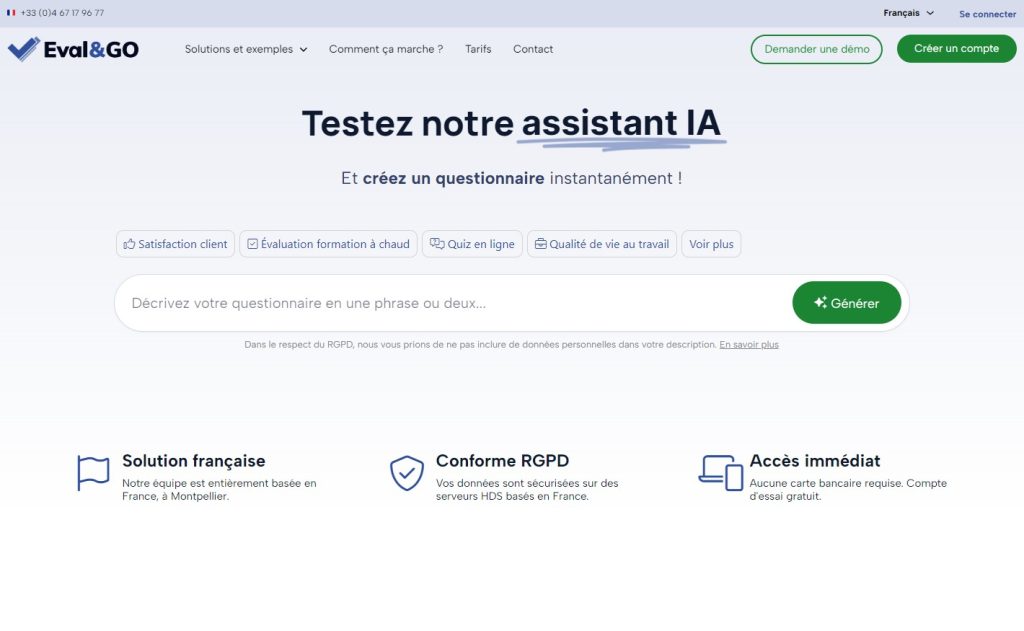Click the Accès immédiat devices icon
The image size is (1024, 631).
click(720, 472)
